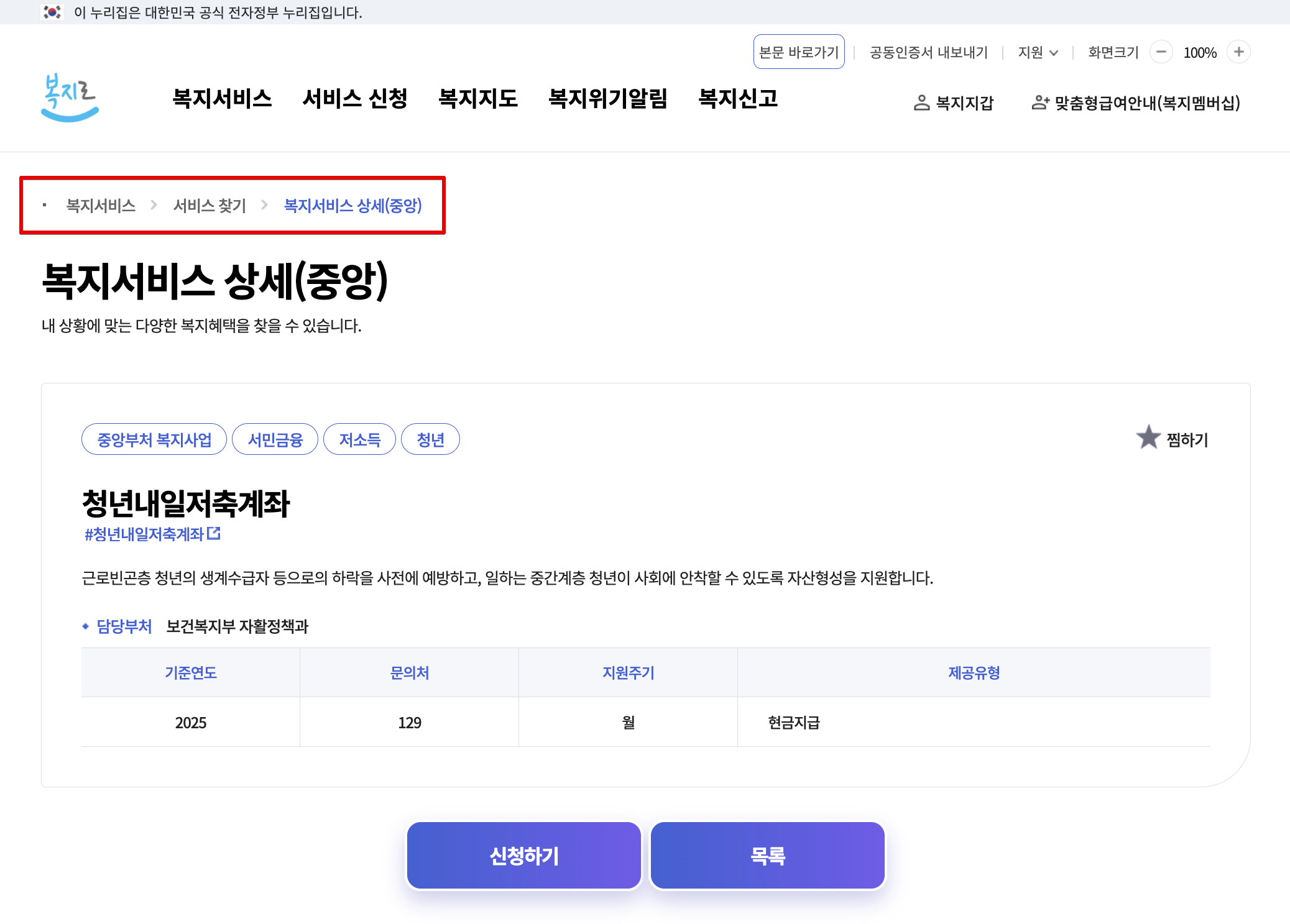
Task: Click the 월 table cell
Action: [x=629, y=722]
